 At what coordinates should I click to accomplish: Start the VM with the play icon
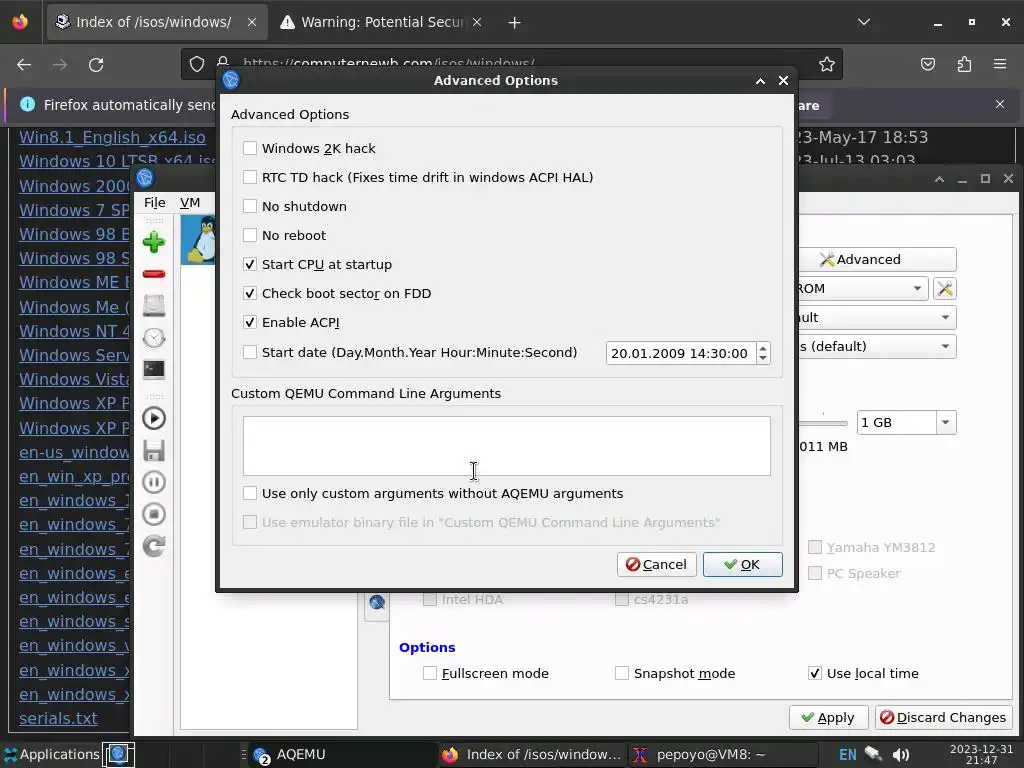click(x=154, y=418)
